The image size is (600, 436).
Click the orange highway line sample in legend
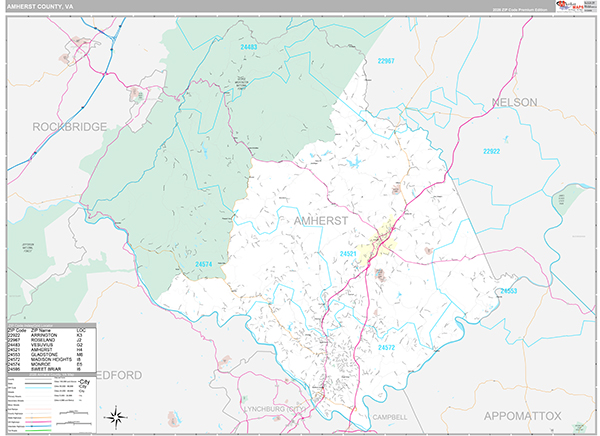pos(38,418)
